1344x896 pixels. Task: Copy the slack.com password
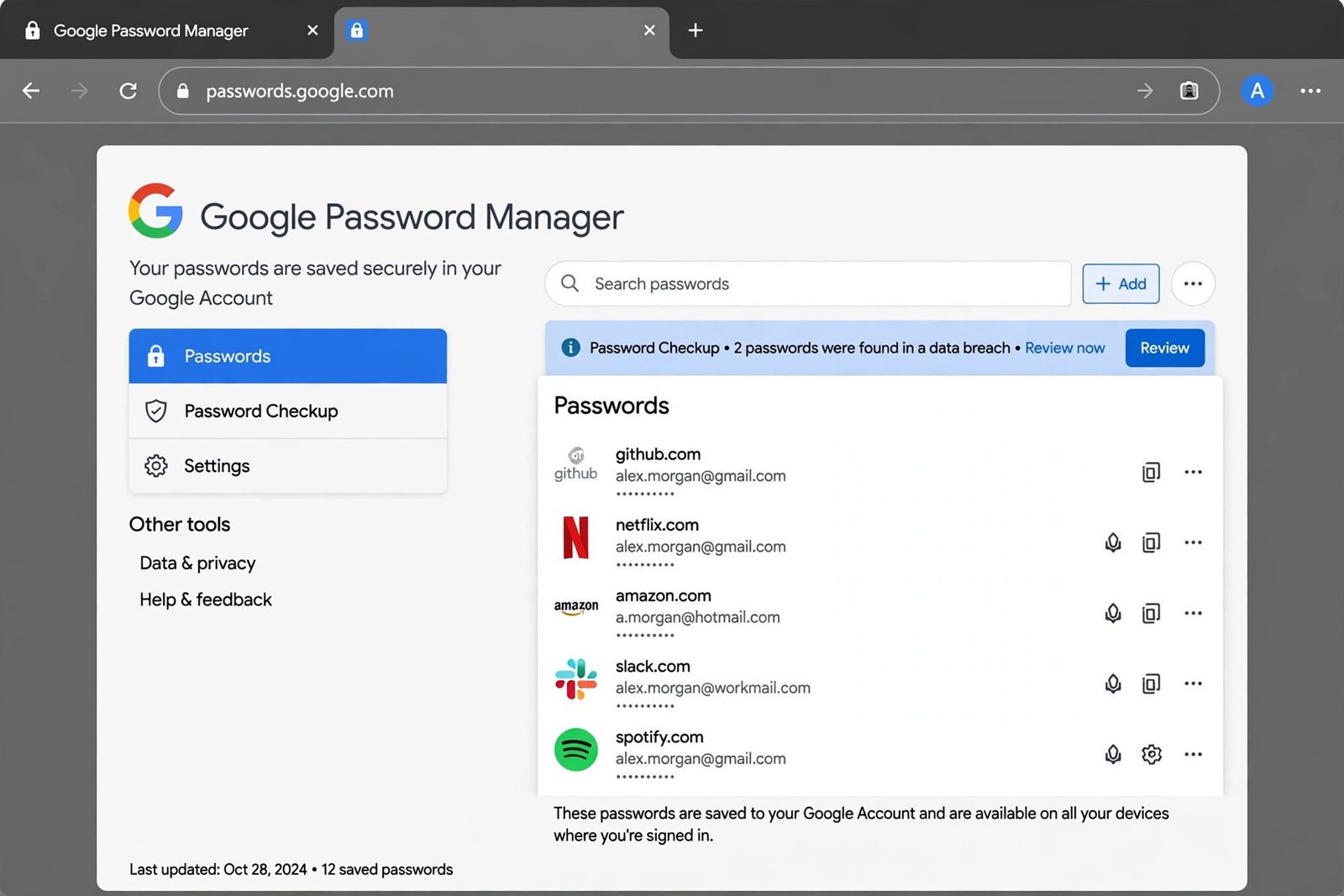point(1151,684)
